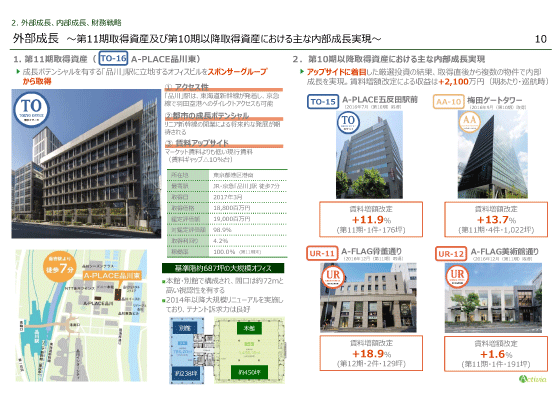Click the AA-10 badge beside 梅田ゲートタワー
560x396 pixels.
click(449, 102)
